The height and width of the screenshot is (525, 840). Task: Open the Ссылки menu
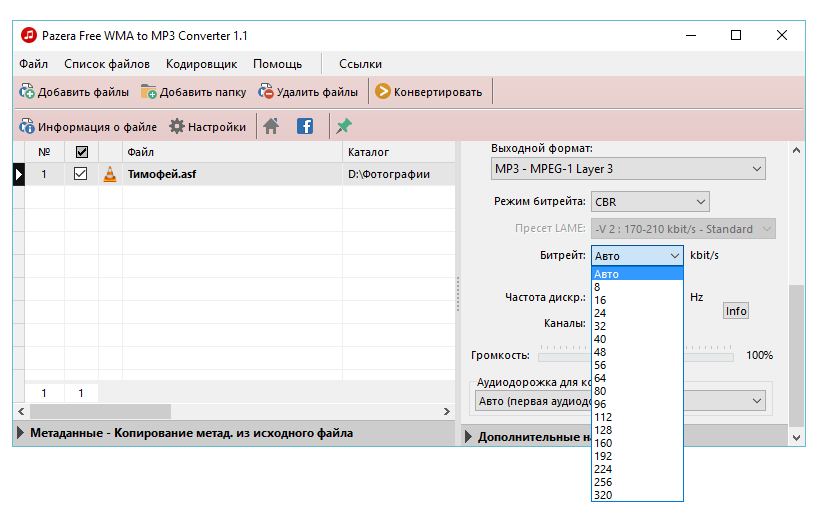tap(360, 64)
